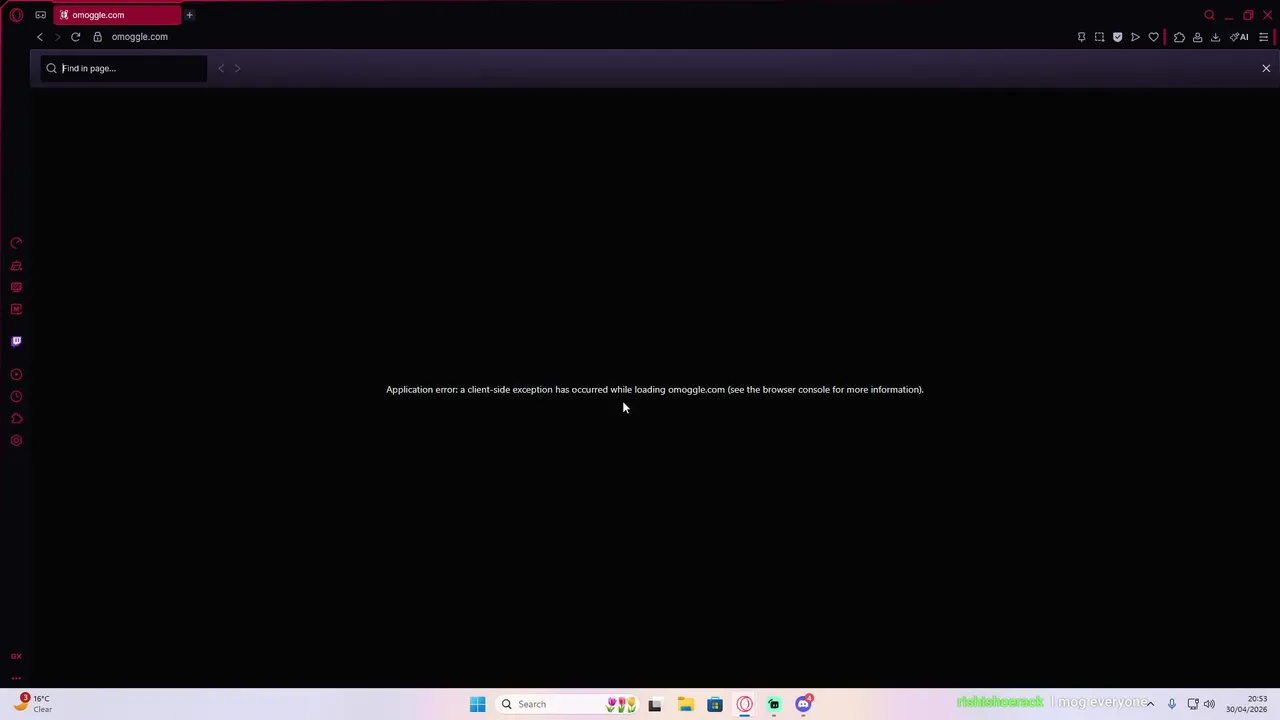
Task: Open GX Cleaner in sidebar
Action: (16, 265)
